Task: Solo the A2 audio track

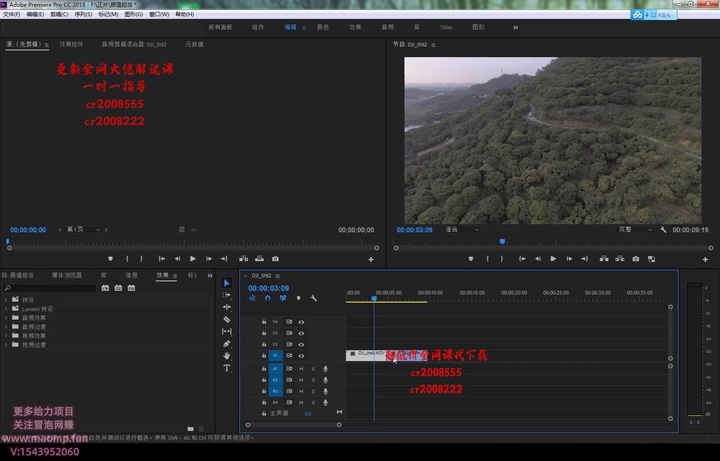Action: pos(313,380)
